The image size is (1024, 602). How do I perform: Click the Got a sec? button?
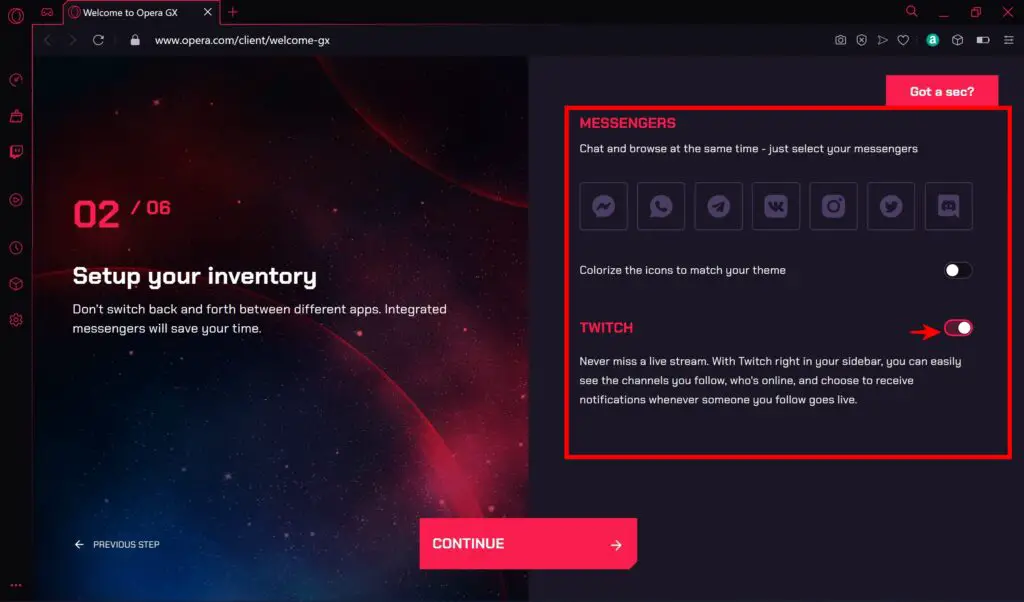click(x=942, y=91)
